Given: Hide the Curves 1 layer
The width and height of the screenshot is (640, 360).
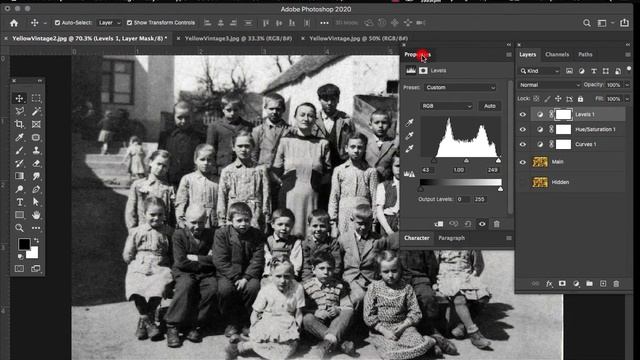Looking at the screenshot, I should pyautogui.click(x=523, y=144).
